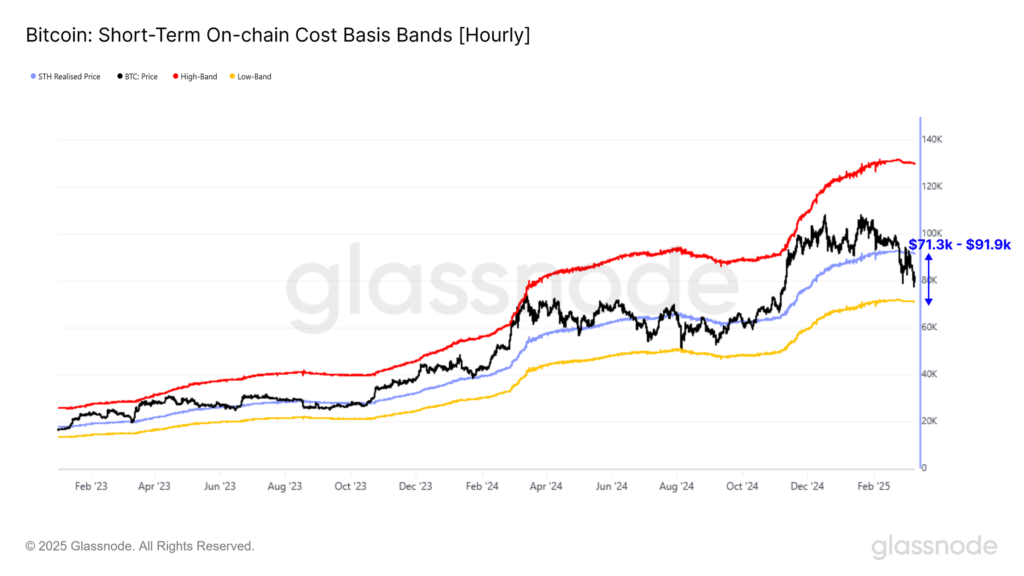Hide the High-Band series via legend label
This screenshot has width=1024, height=576.
(200, 76)
